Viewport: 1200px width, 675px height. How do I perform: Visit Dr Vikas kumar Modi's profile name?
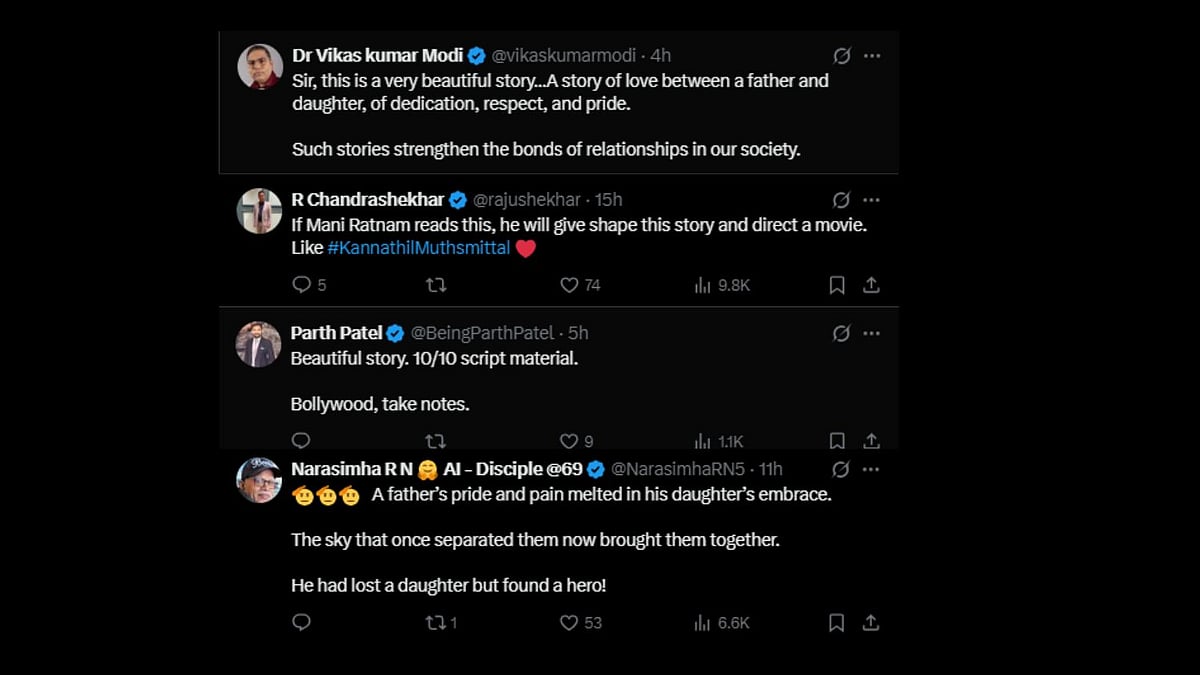377,55
